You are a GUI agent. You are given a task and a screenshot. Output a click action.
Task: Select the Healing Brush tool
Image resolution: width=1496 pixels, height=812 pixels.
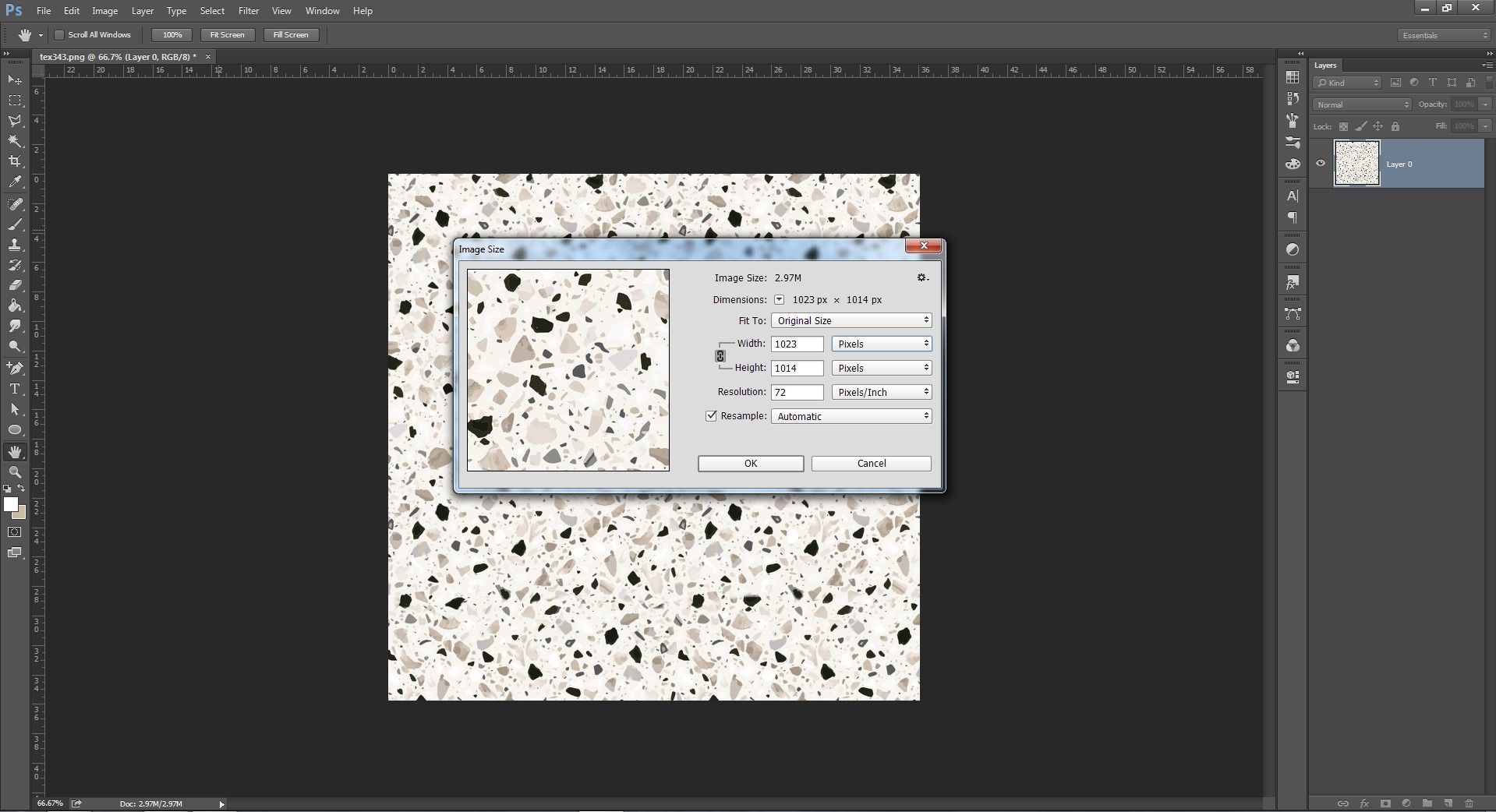coord(15,204)
